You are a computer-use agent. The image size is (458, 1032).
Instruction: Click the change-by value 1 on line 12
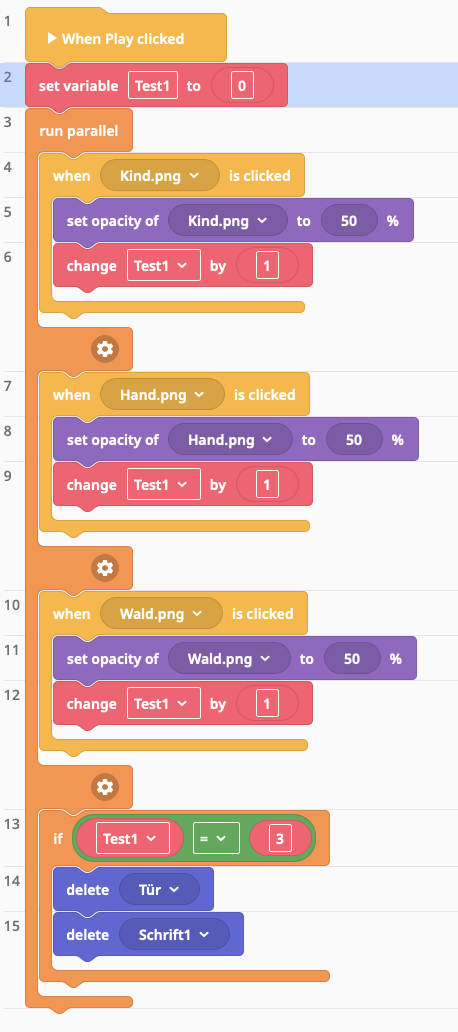click(x=267, y=704)
